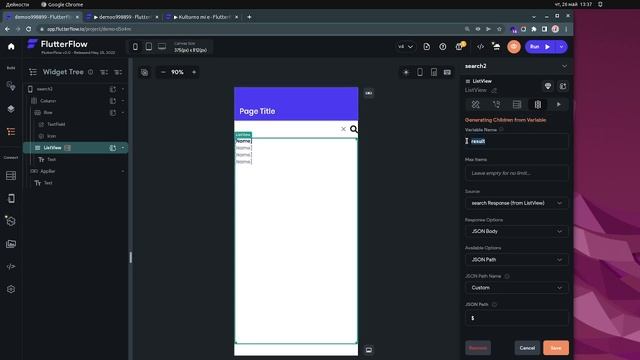Viewport: 640px width, 360px height.
Task: Open the Response Options JSON Body dropdown
Action: pos(517,231)
